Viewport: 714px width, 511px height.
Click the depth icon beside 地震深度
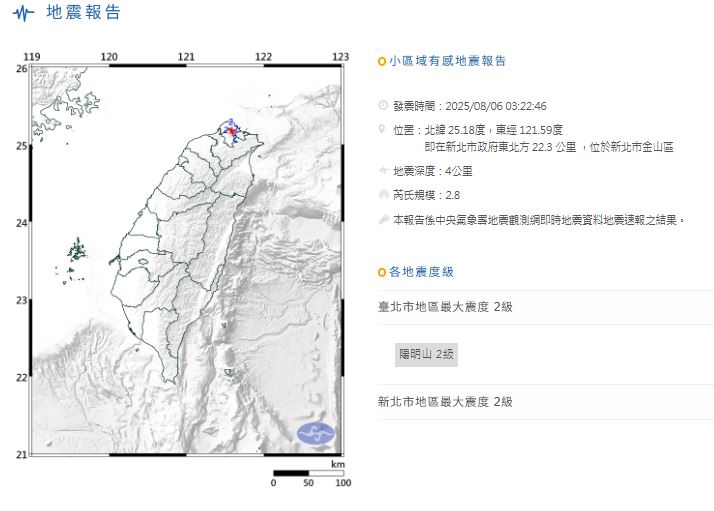(x=383, y=171)
